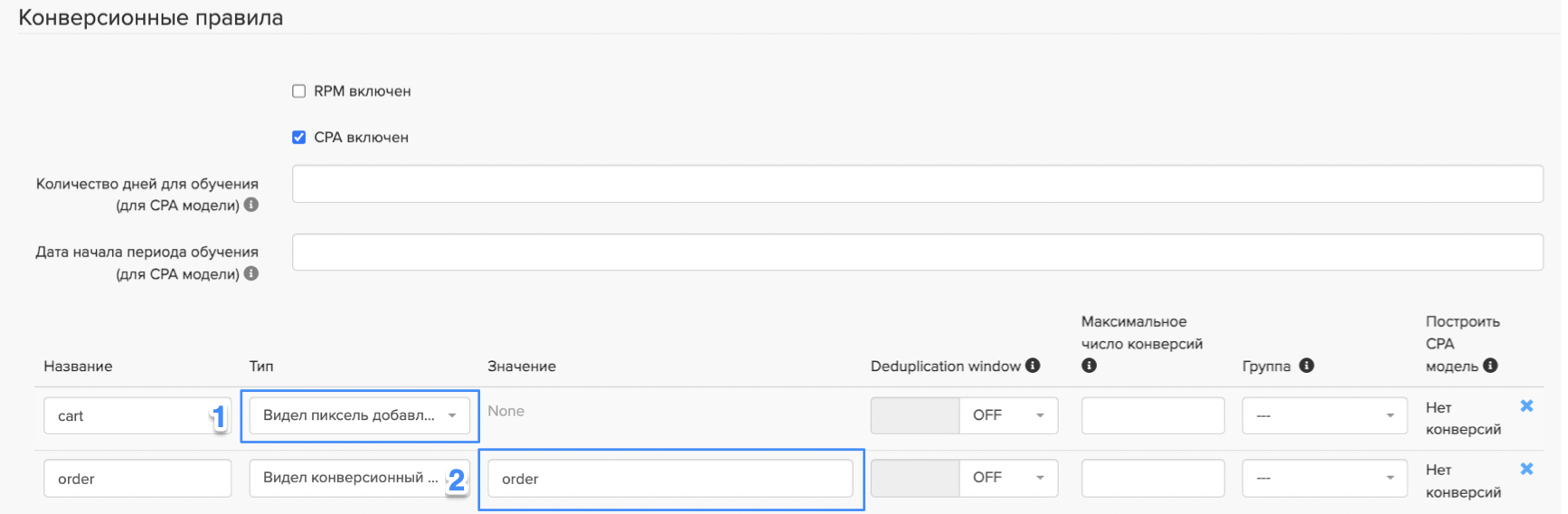Uncheck the CPA включен checkbox
1568x514 pixels.
click(x=299, y=138)
